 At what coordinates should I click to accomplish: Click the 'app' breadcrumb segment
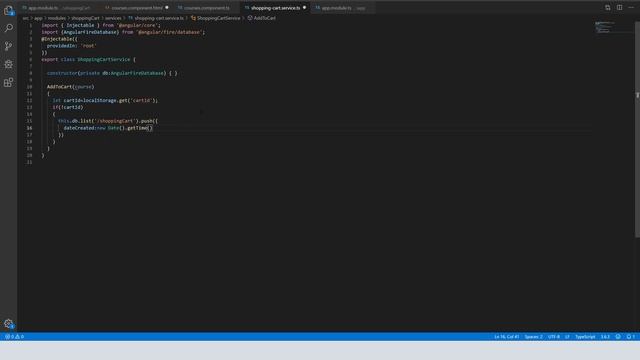38,18
